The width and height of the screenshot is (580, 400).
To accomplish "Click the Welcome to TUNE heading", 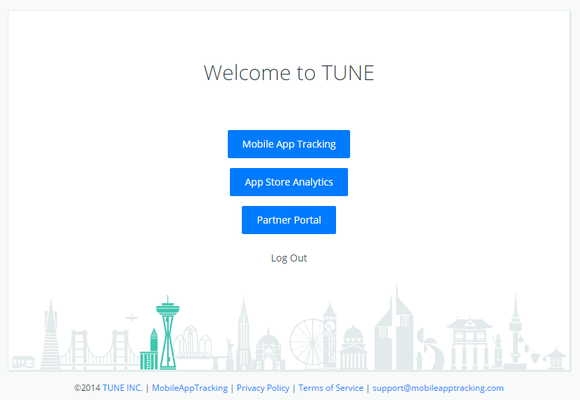I will (x=289, y=73).
